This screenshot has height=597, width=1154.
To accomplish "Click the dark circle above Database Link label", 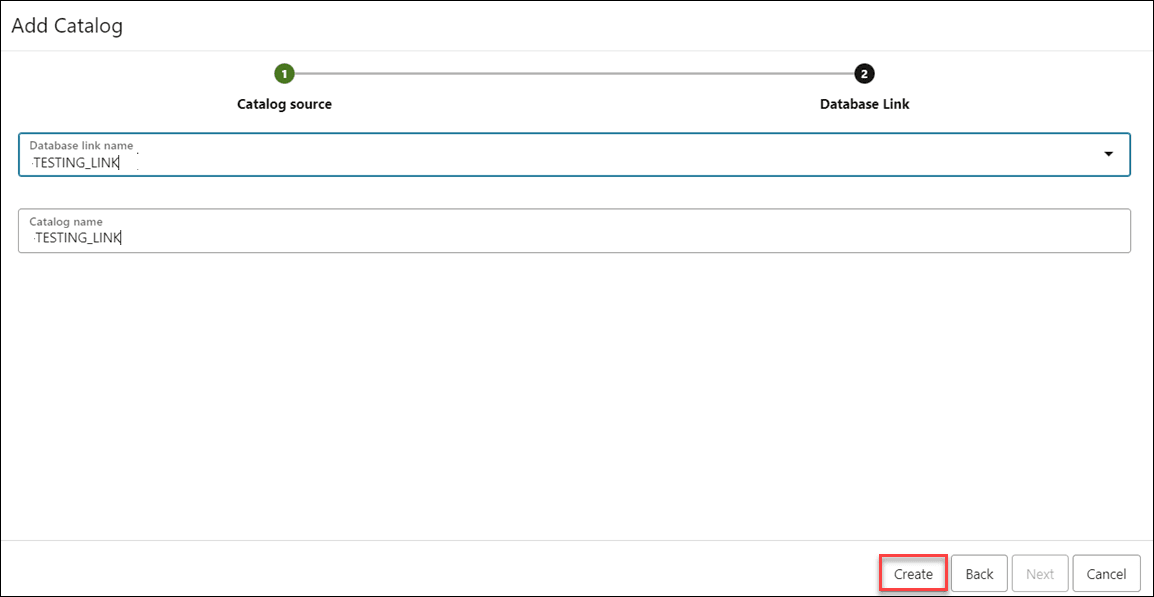I will 864,73.
